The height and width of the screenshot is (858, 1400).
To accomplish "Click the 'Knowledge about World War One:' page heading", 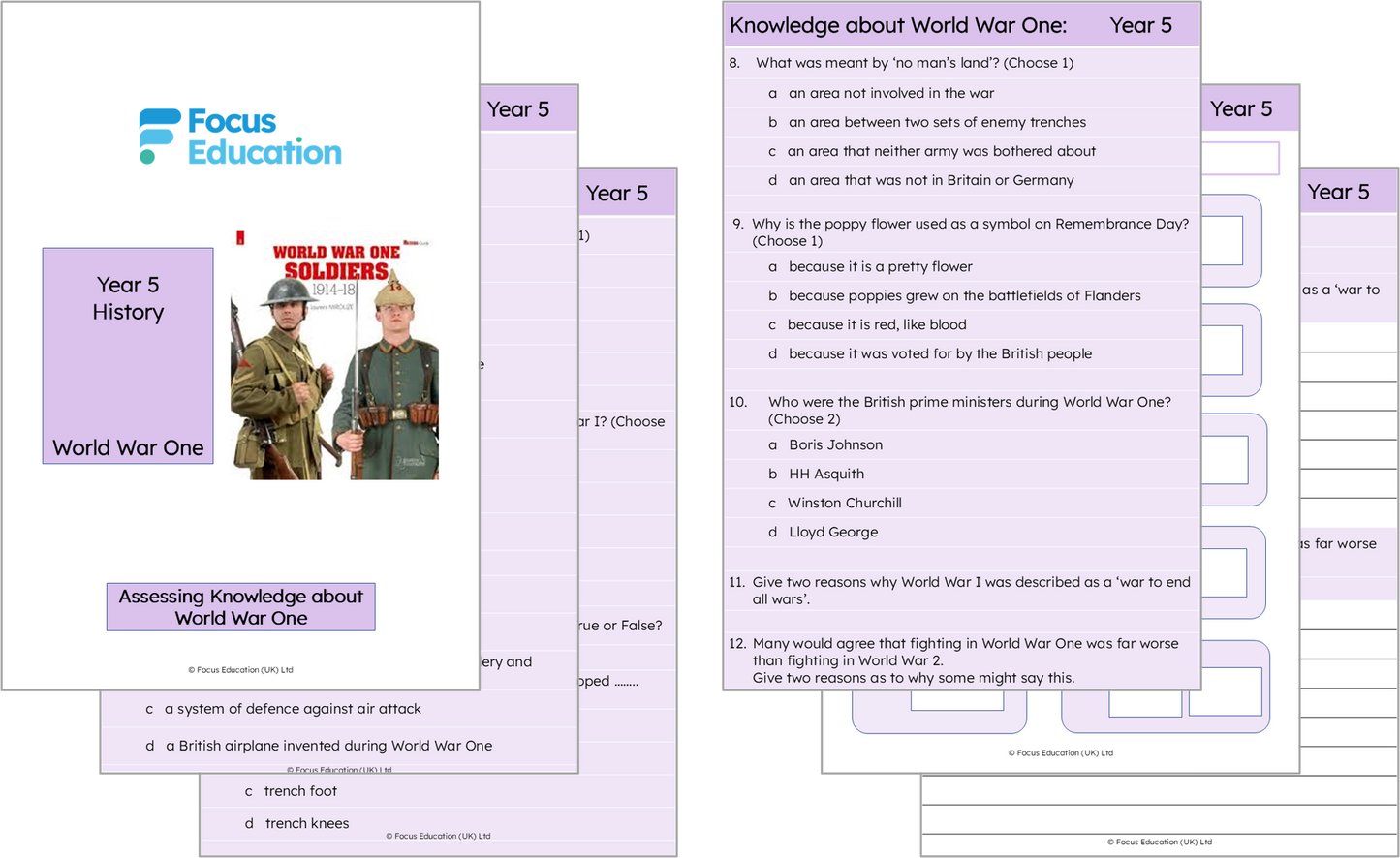I will [x=897, y=26].
